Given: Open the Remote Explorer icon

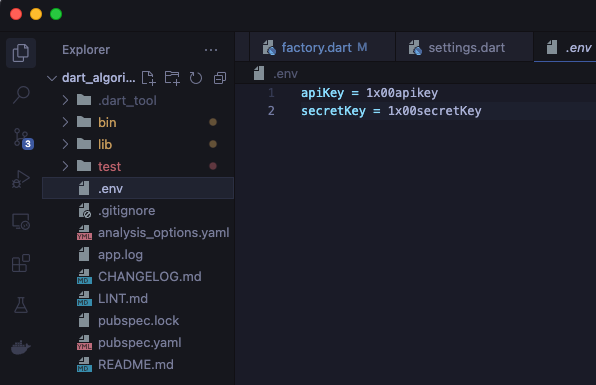Looking at the screenshot, I should pyautogui.click(x=21, y=222).
